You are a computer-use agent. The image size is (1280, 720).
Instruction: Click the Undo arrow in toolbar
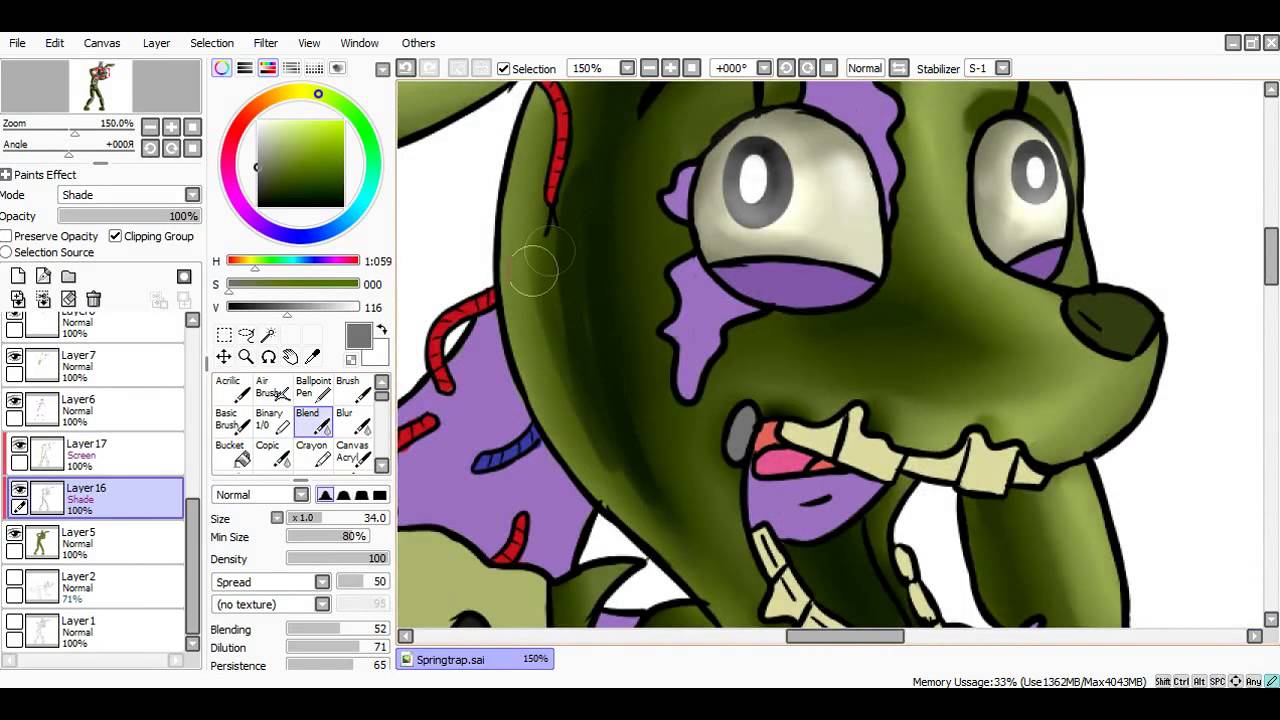click(406, 68)
